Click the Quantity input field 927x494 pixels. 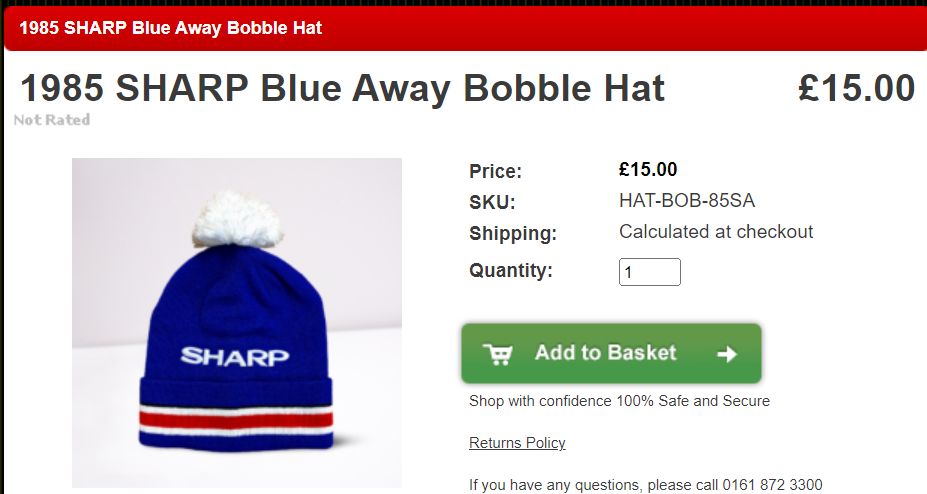coord(650,272)
